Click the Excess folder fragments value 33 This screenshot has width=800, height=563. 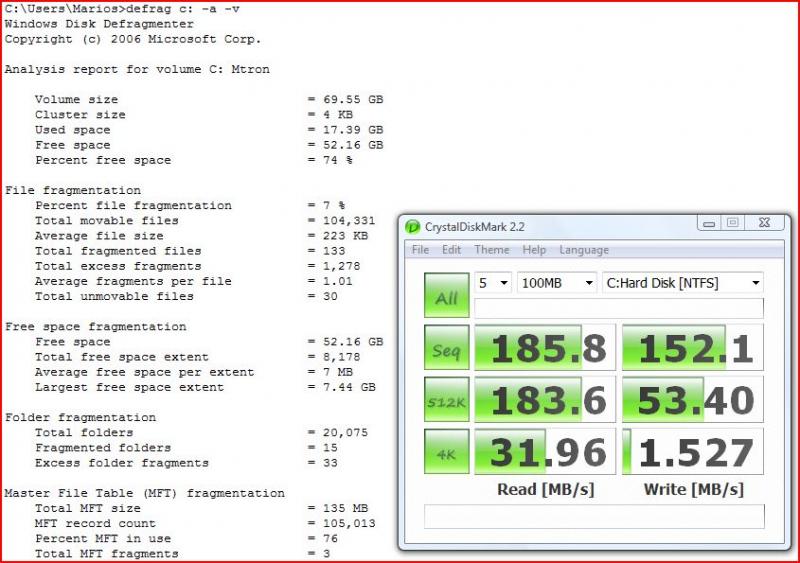coord(330,463)
